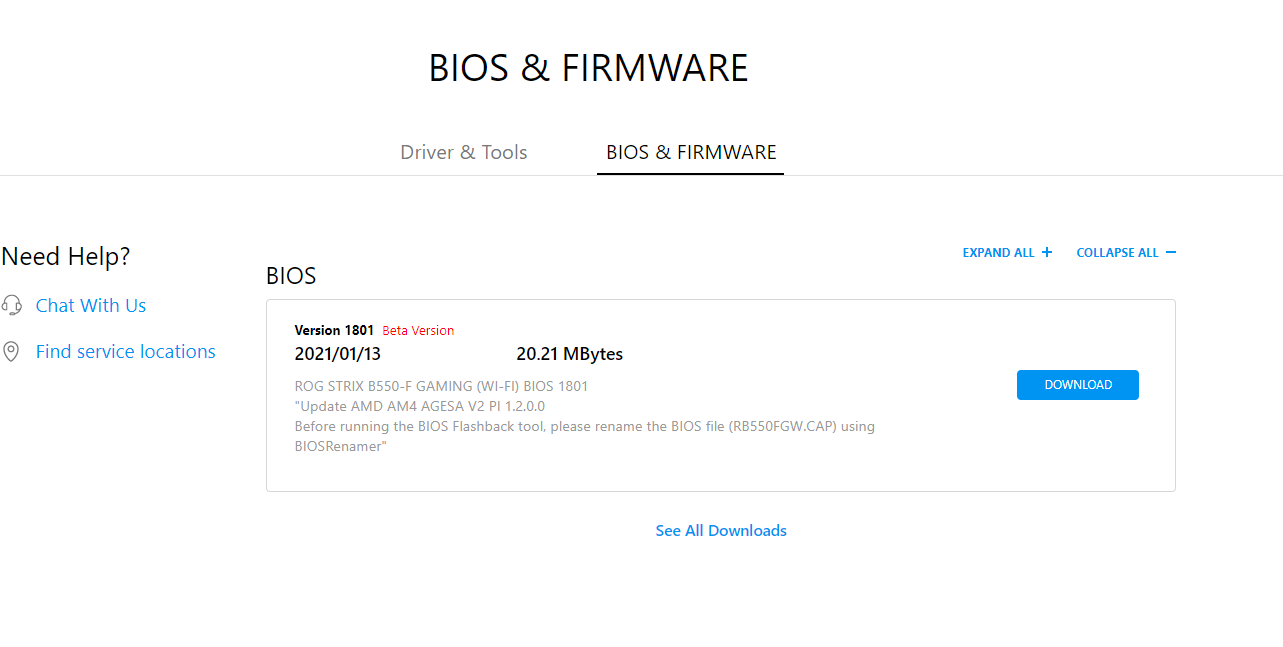Download BIOS version 1801
This screenshot has height=647, width=1283.
1078,385
